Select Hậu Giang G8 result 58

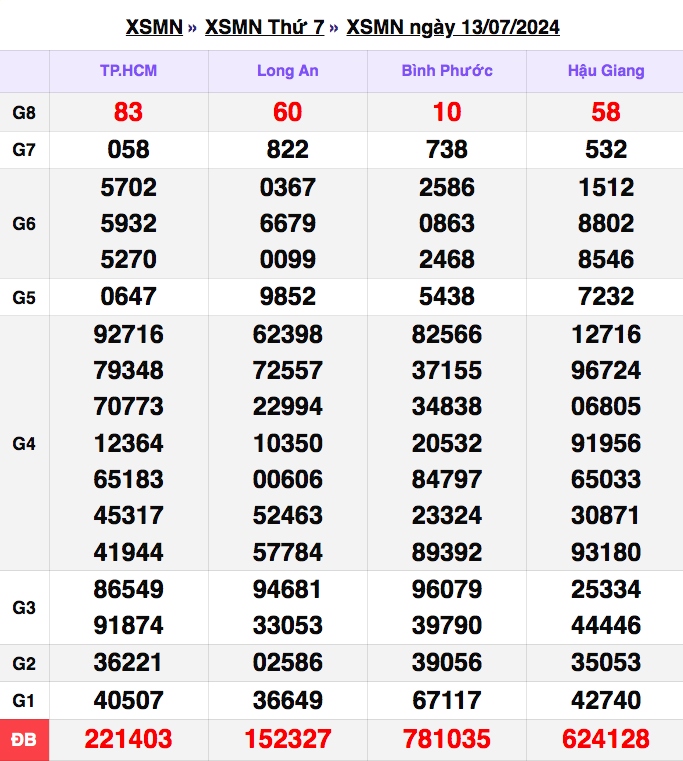pyautogui.click(x=606, y=112)
